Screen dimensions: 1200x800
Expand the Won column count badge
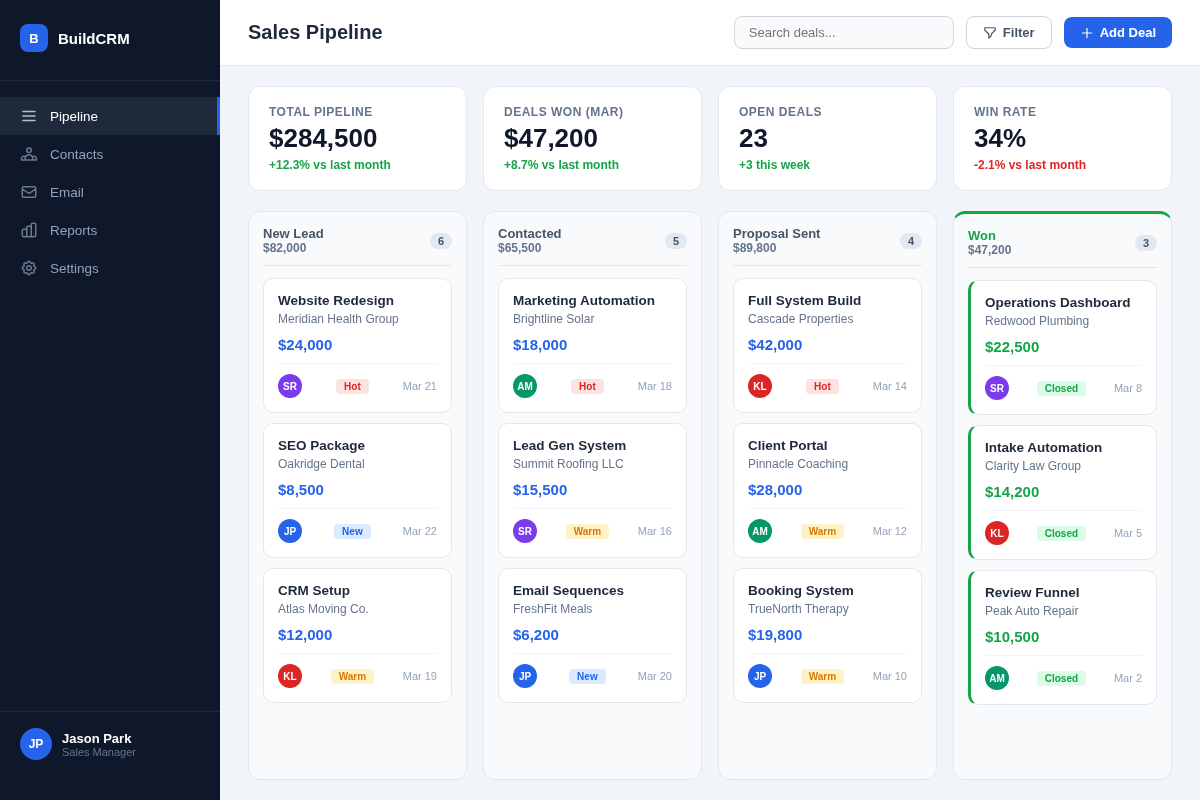tap(1146, 243)
